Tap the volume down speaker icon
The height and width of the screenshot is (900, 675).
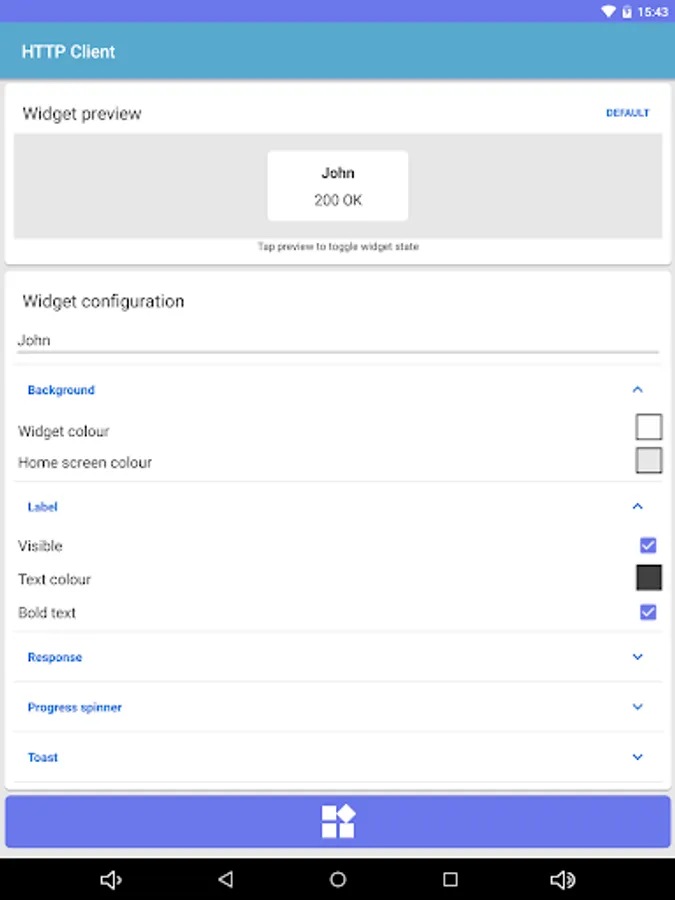[111, 879]
